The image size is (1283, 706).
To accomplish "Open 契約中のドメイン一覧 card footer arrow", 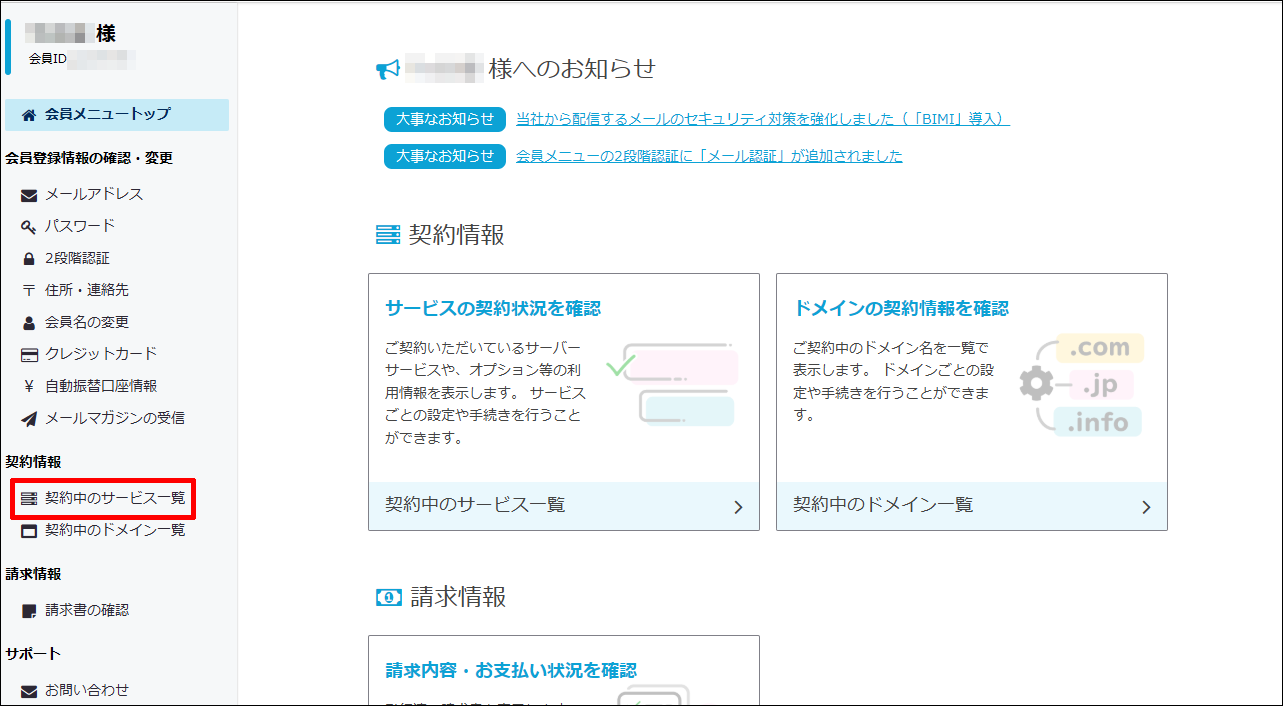I will point(1146,507).
